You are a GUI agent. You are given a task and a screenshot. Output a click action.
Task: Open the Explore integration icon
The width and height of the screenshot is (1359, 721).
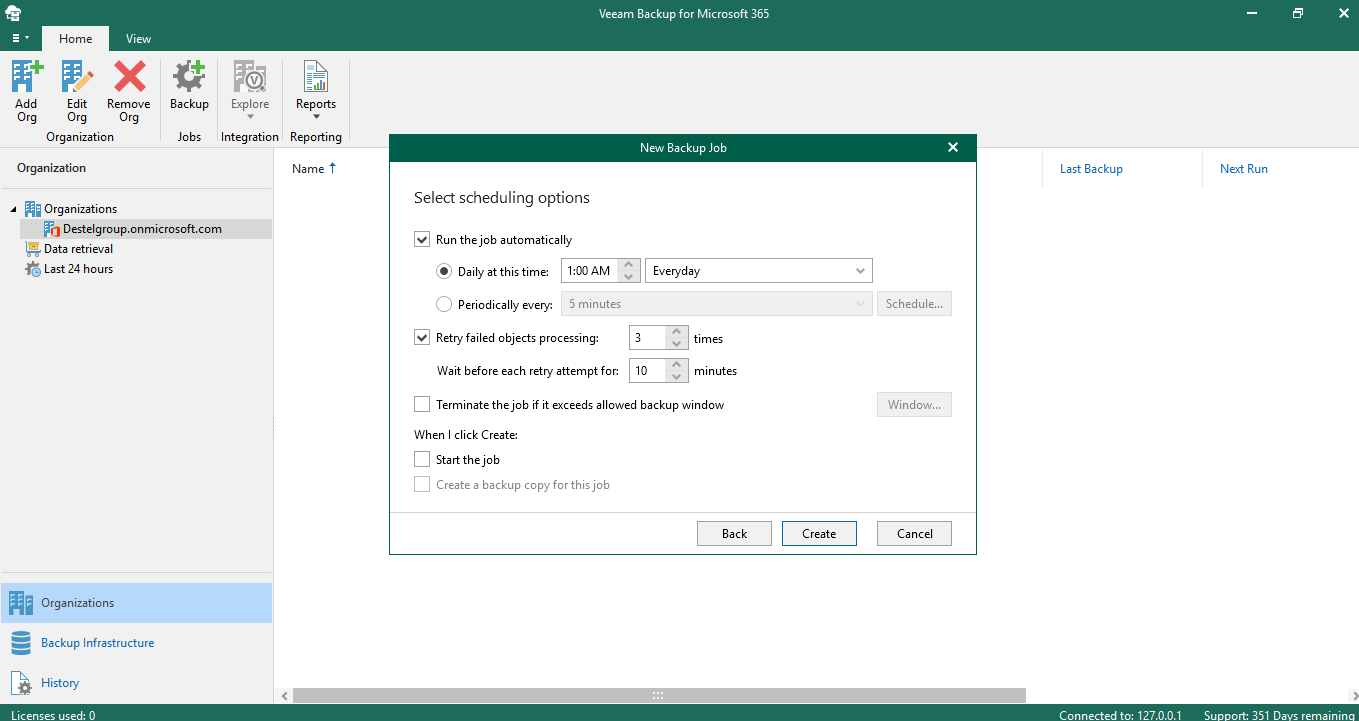point(250,78)
